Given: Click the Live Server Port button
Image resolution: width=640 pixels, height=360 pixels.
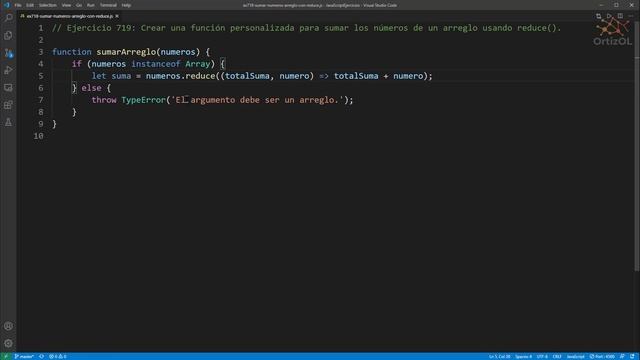Looking at the screenshot, I should (602, 356).
